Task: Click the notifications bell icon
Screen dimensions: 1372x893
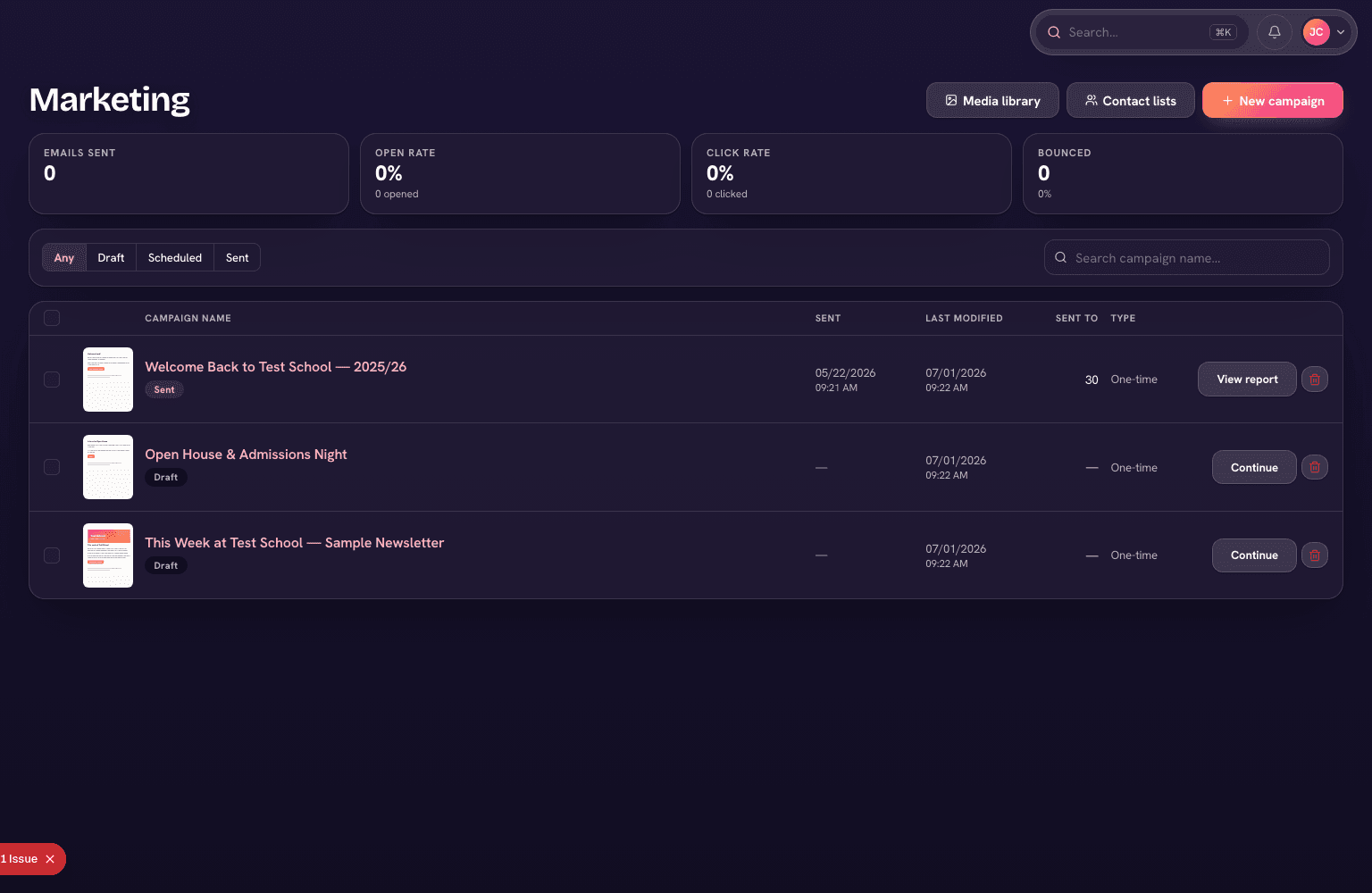Action: point(1275,32)
